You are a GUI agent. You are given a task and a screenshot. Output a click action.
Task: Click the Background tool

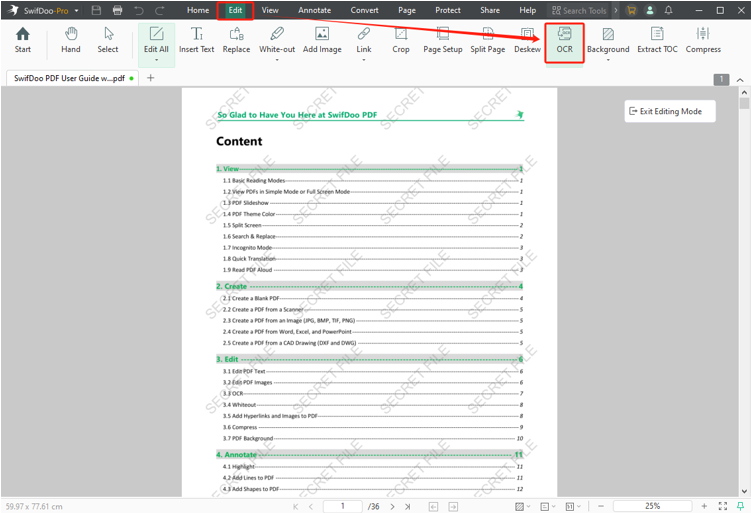click(608, 40)
